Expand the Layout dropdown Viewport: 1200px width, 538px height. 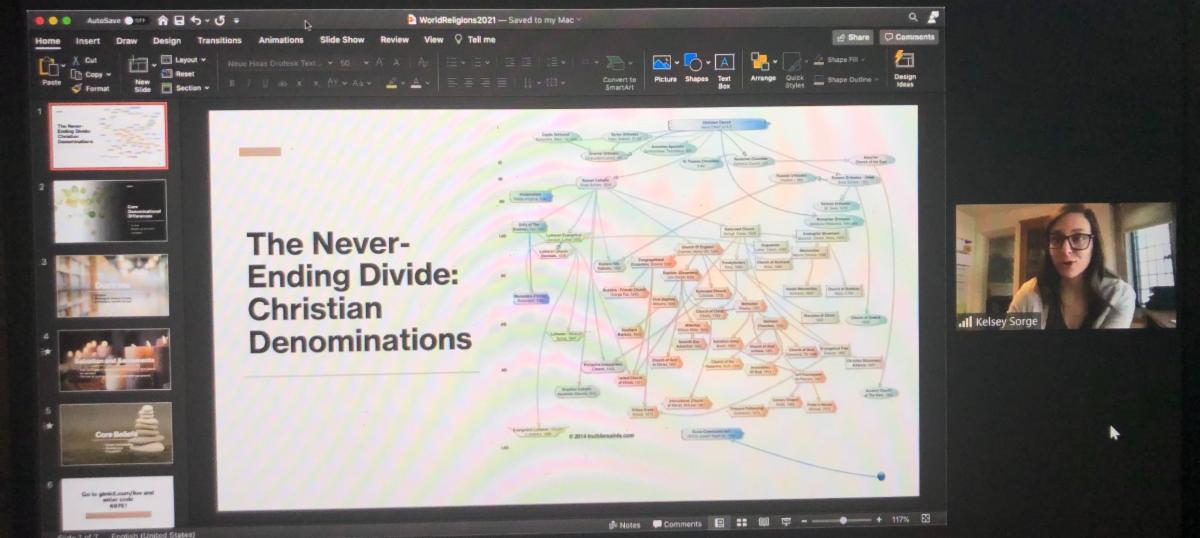click(x=189, y=60)
